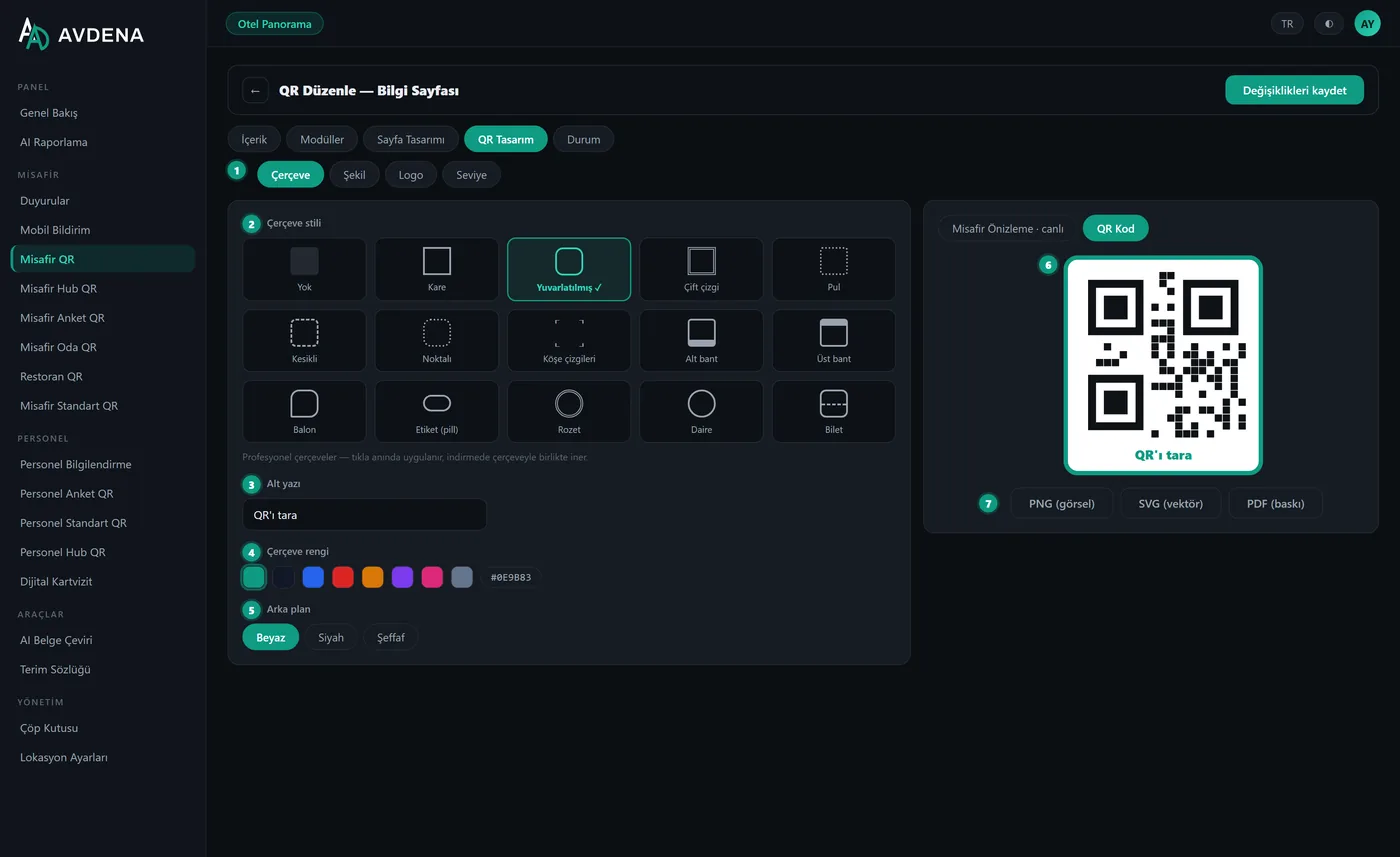This screenshot has height=857, width=1400.
Task: Switch to the Logo sub-tab
Action: coord(411,174)
